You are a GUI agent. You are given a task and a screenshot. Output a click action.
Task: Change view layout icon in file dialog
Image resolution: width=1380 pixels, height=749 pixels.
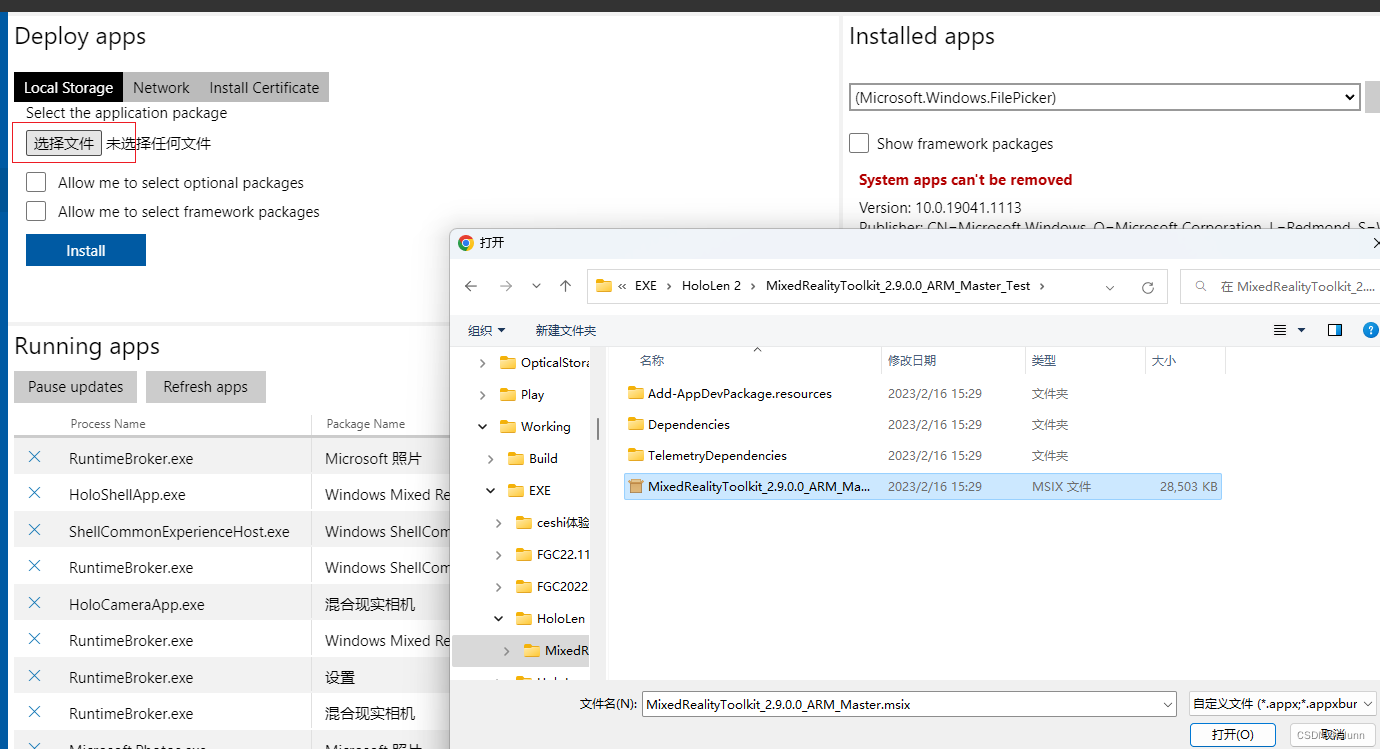[x=1280, y=330]
